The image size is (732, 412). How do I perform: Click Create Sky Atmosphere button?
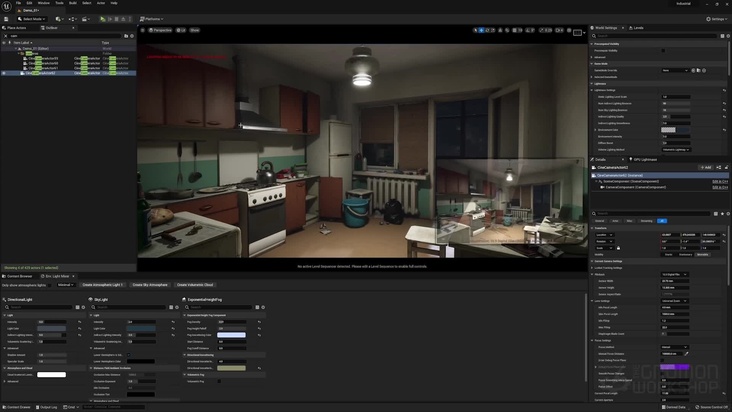[150, 284]
